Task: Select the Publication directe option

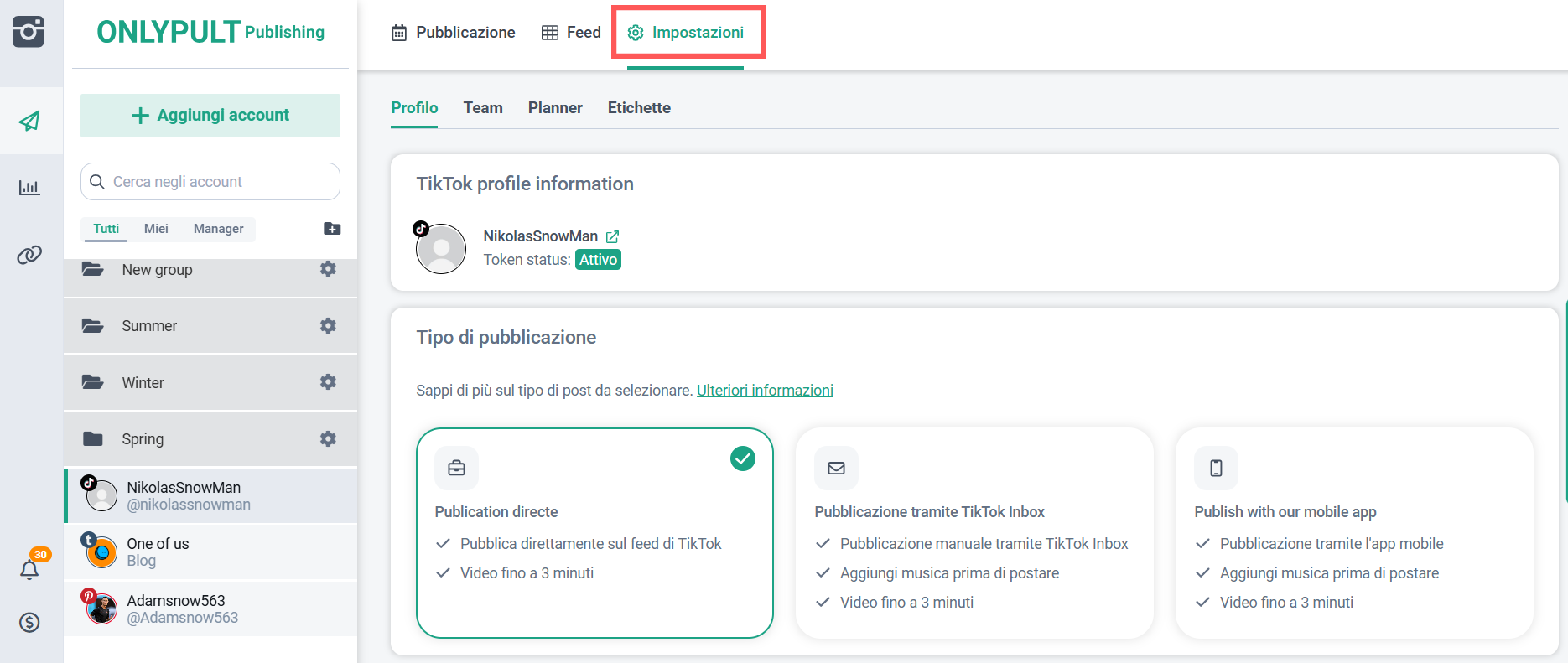Action: (594, 532)
